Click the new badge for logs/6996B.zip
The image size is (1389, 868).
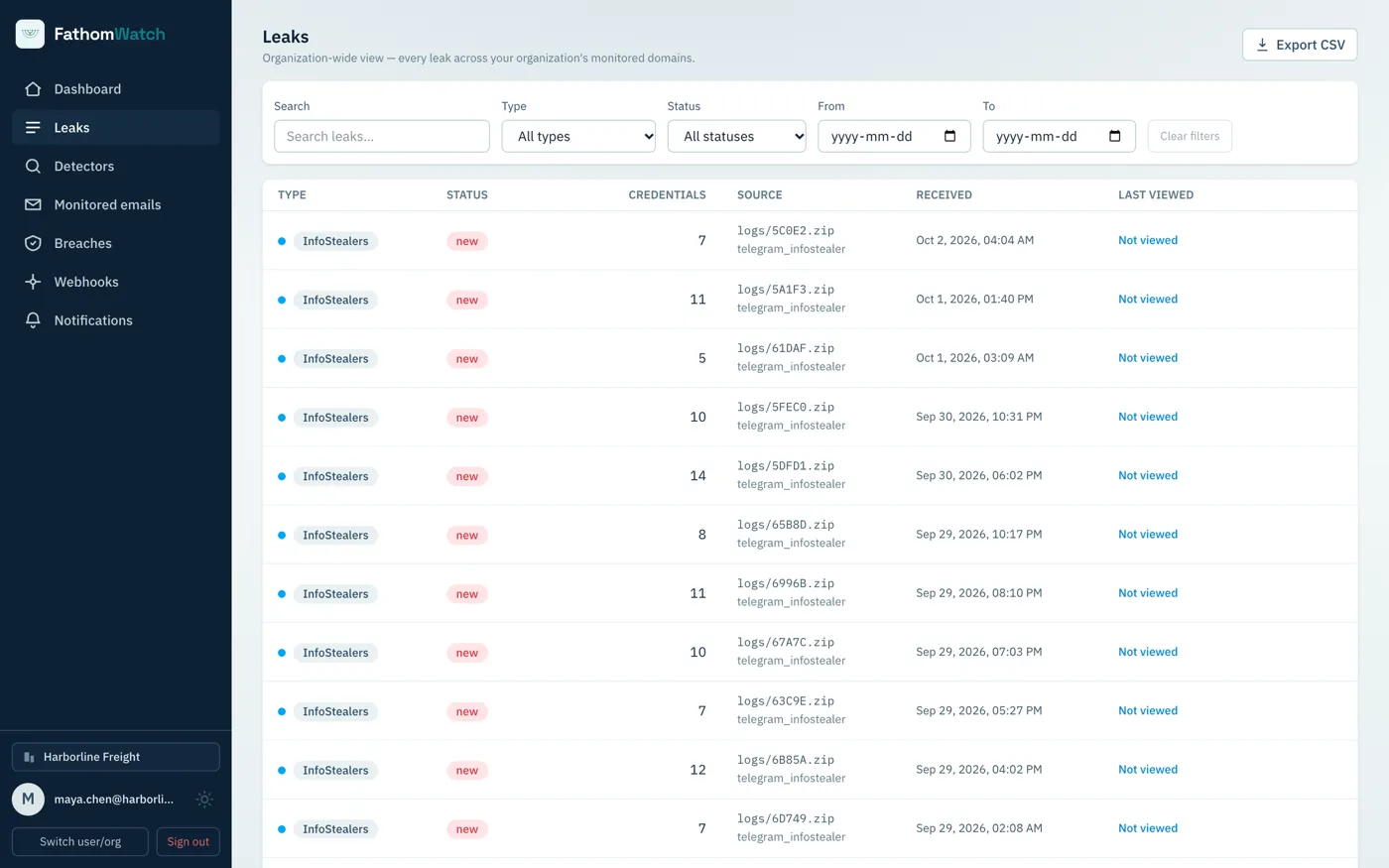[467, 594]
